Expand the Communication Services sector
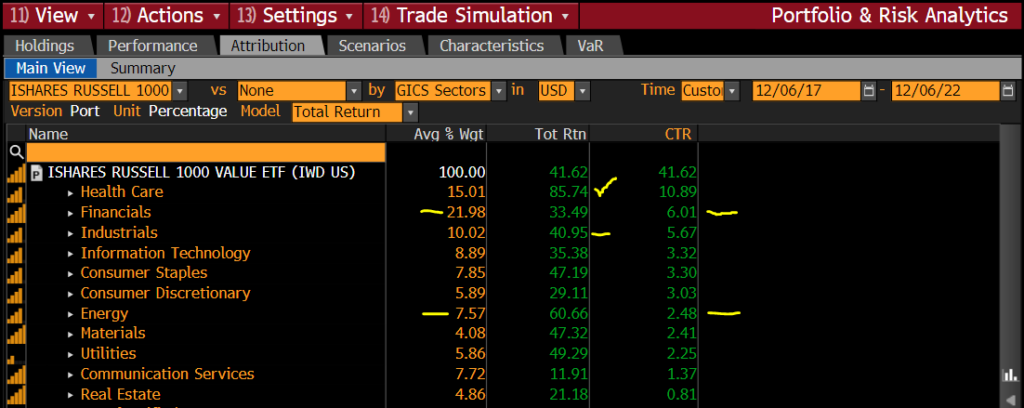 70,374
